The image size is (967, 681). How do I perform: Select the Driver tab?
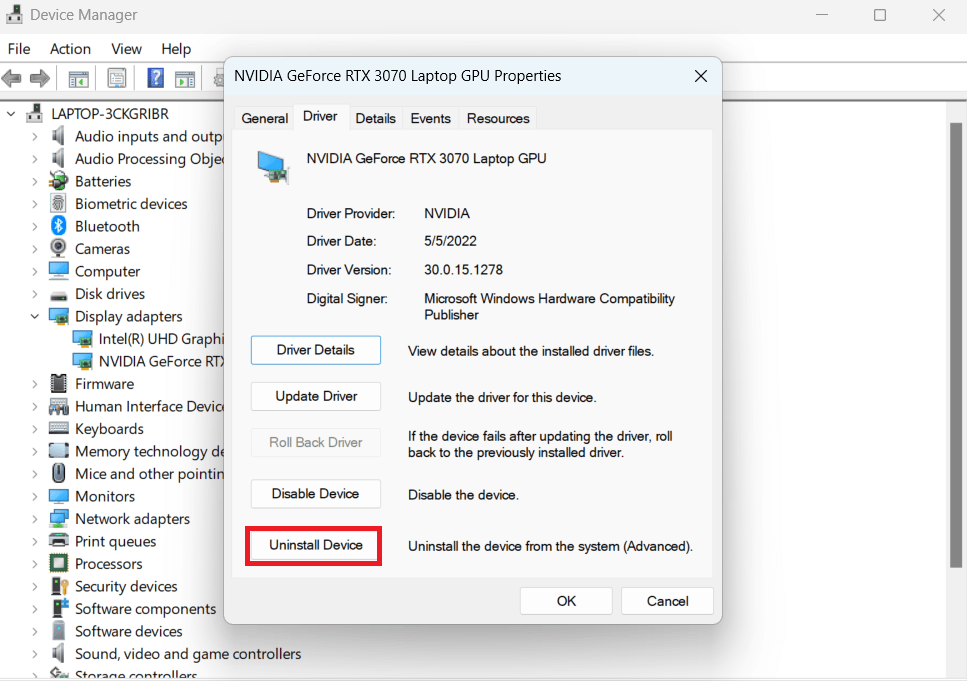[x=320, y=117]
